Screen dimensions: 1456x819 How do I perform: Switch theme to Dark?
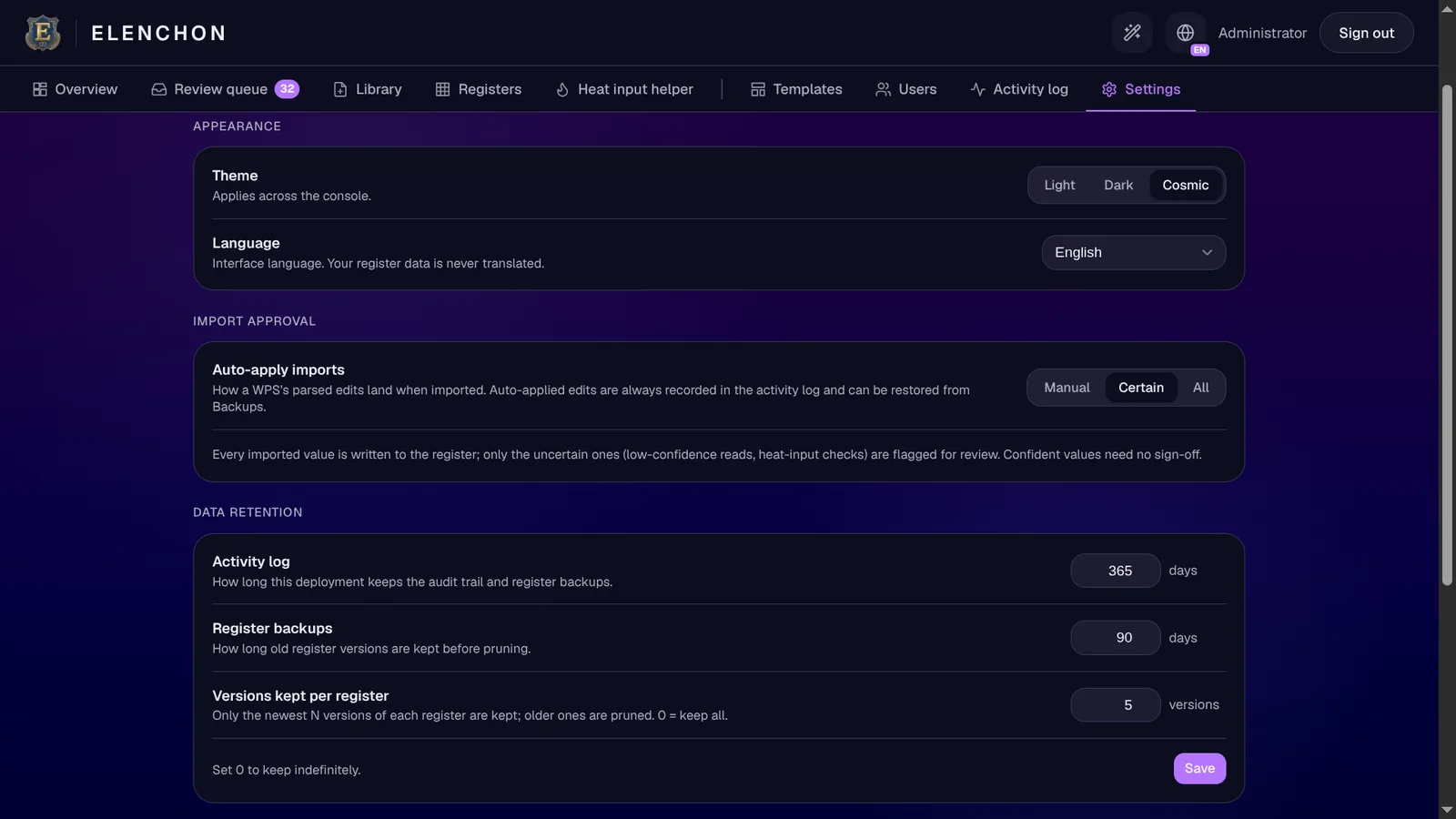pyautogui.click(x=1118, y=185)
